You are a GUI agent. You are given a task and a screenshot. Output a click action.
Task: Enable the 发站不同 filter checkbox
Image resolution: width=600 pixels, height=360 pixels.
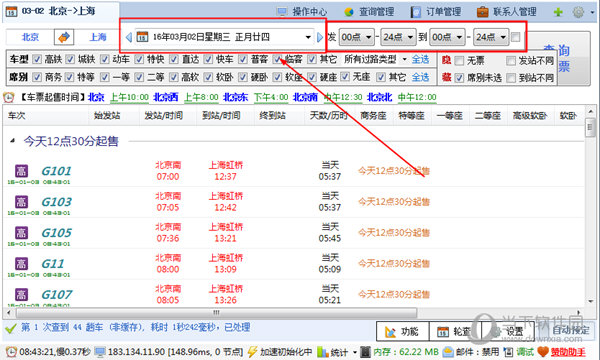point(511,60)
